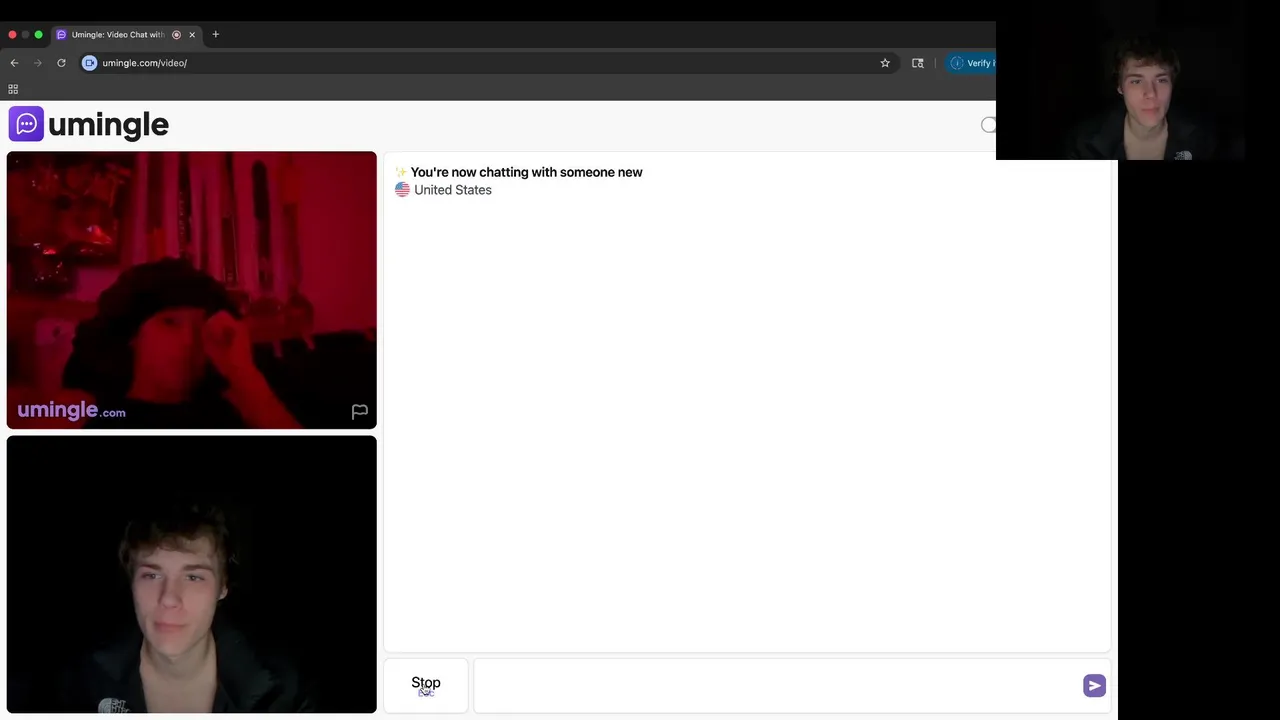Focus the chat message input field

click(777, 685)
